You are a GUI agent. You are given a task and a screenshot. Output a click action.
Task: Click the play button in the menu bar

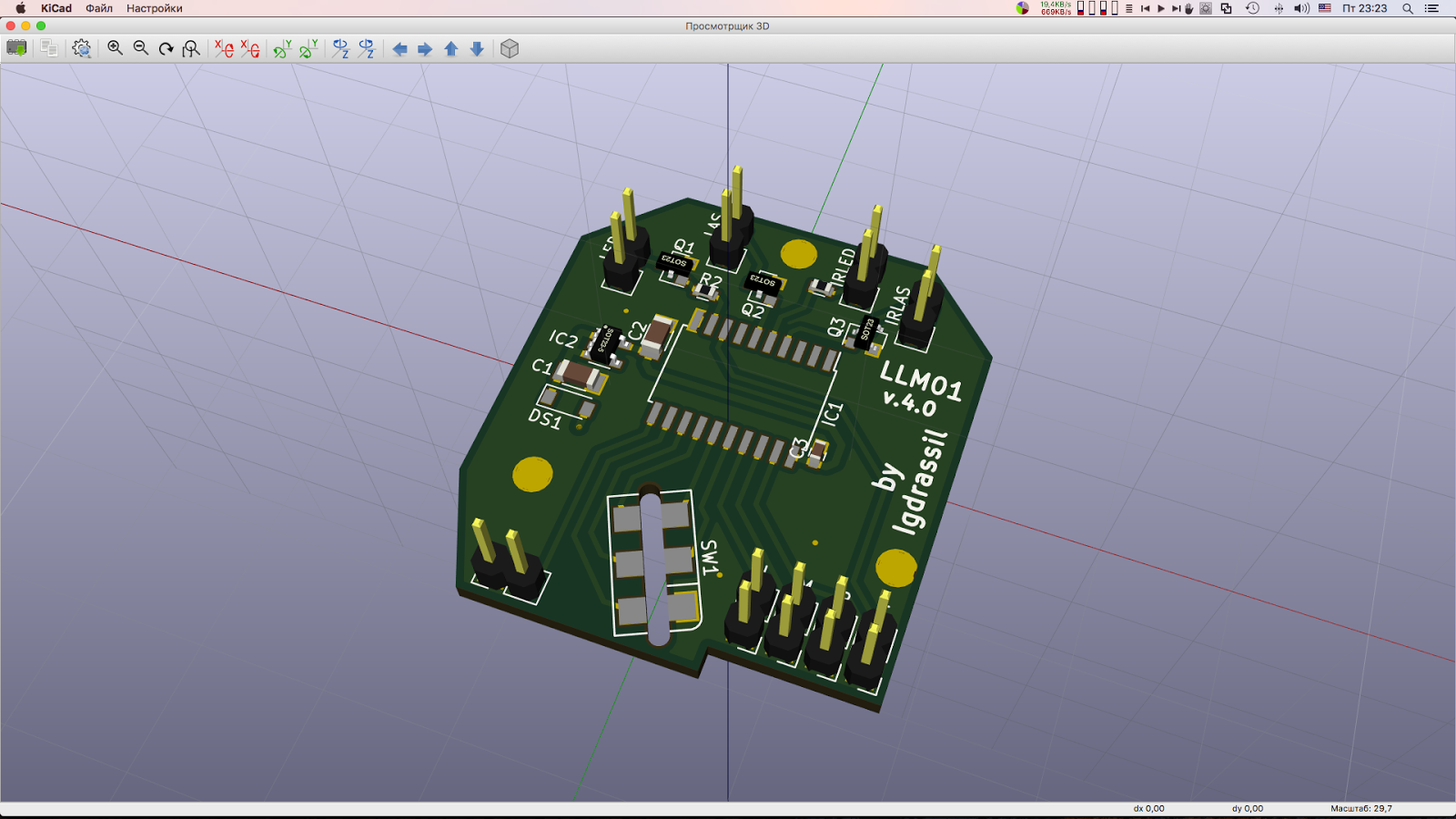pos(1161,8)
